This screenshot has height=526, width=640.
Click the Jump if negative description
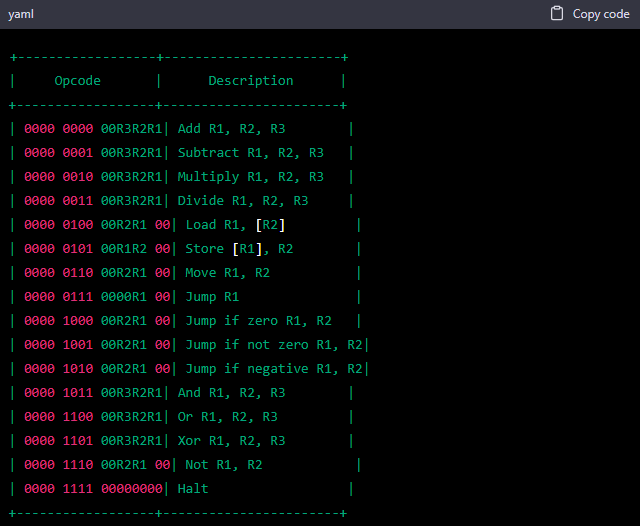pyautogui.click(x=273, y=369)
